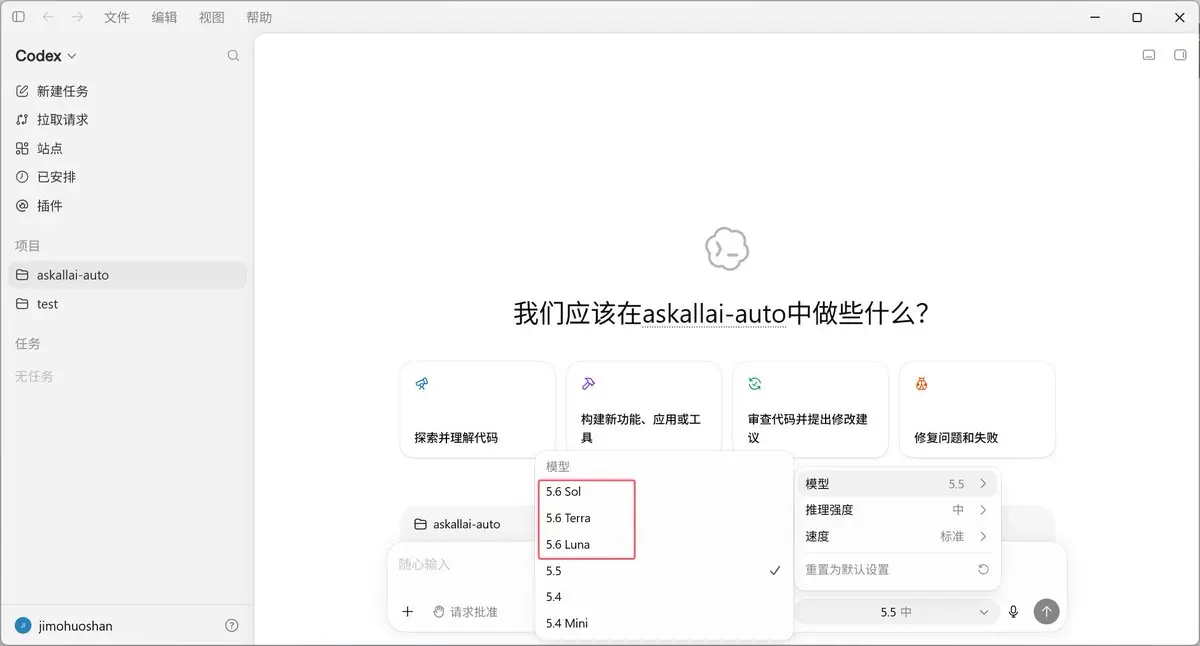Open the 帮助 menu
Screen dimensions: 1200x646
(259, 17)
